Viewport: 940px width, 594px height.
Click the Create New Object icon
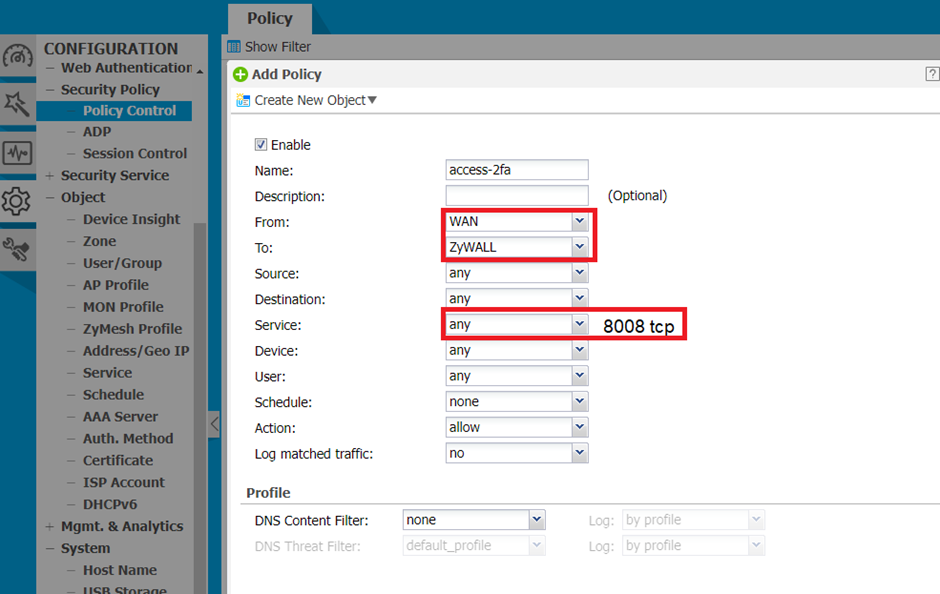click(x=243, y=100)
